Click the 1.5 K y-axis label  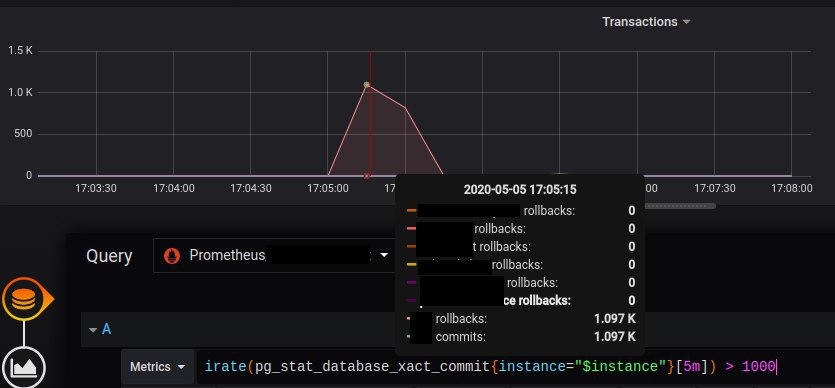pyautogui.click(x=20, y=51)
